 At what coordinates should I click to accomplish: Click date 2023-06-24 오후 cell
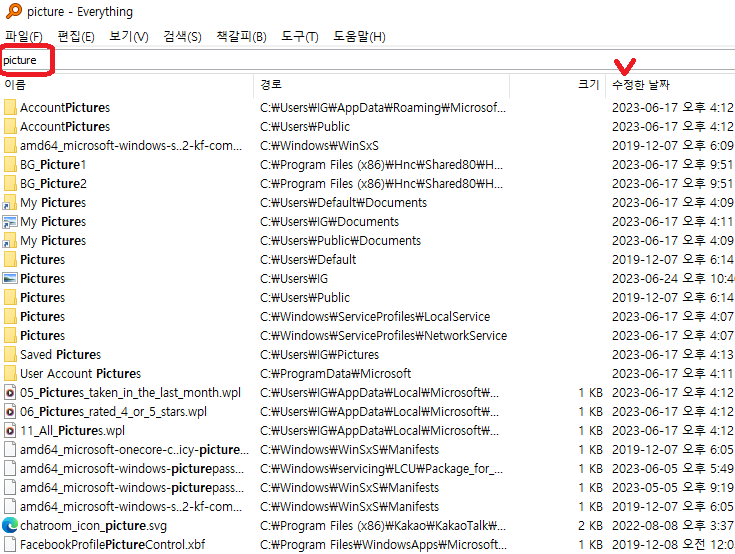tap(673, 278)
